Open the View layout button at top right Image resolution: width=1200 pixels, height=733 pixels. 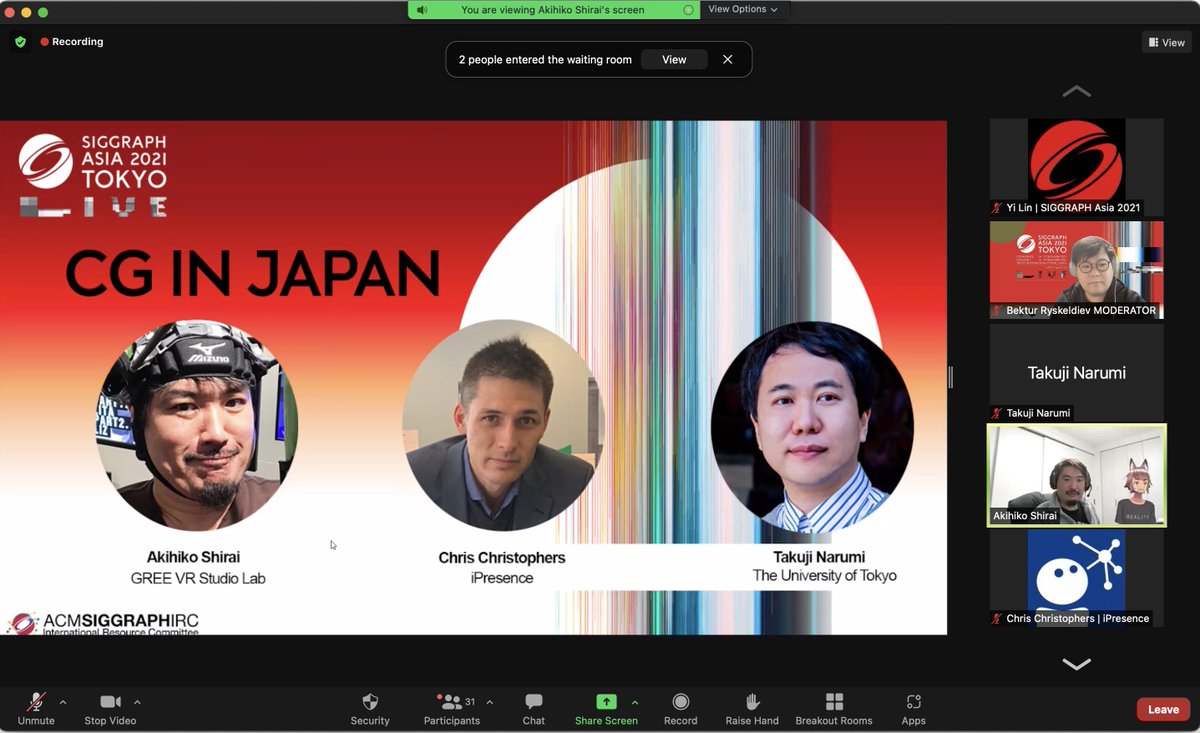[x=1167, y=42]
